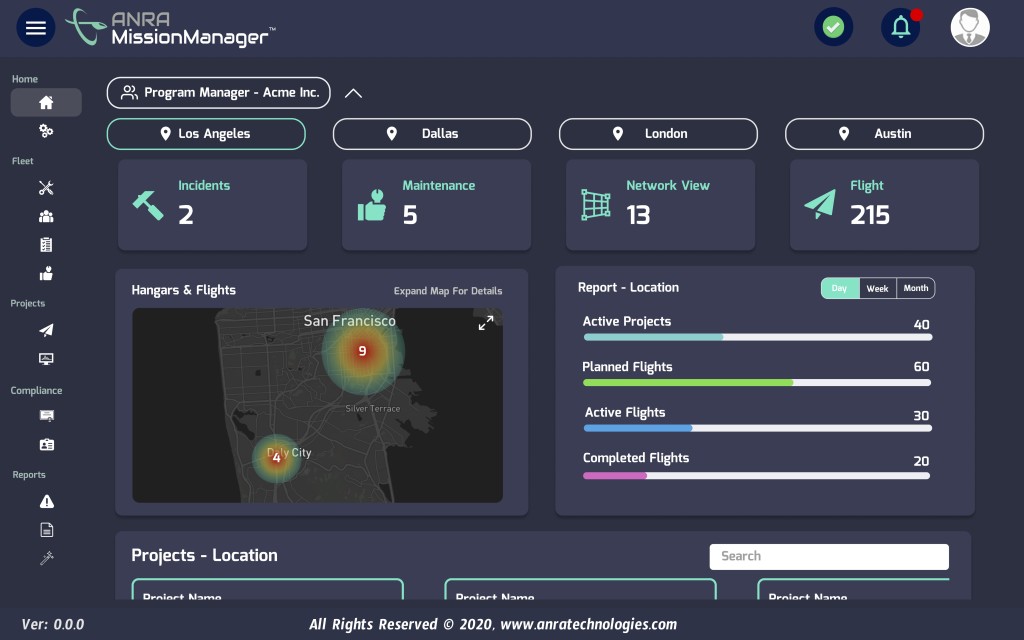Open the gears settings icon in sidebar
This screenshot has height=640, width=1024.
[46, 131]
